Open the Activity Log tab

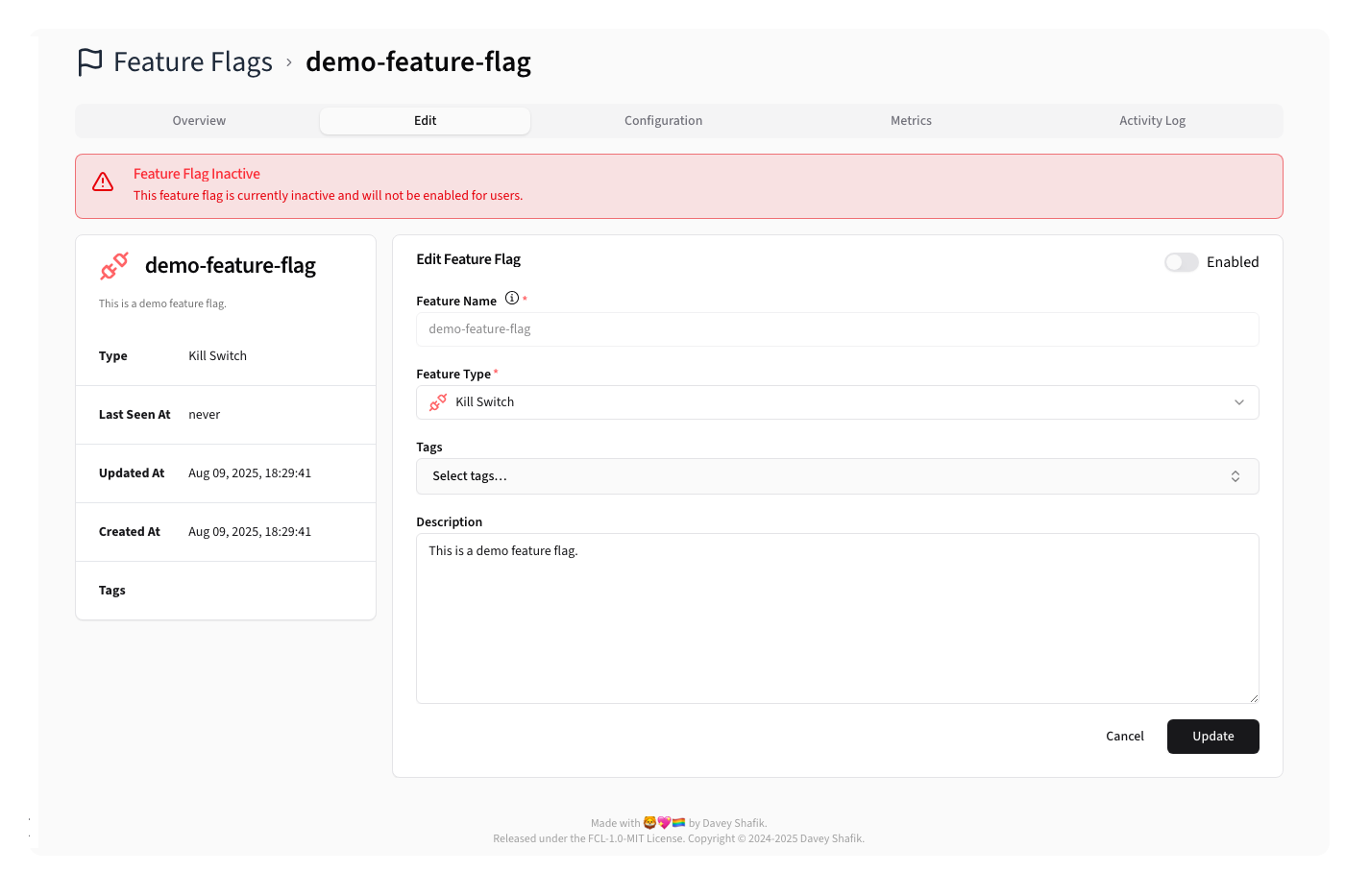[x=1152, y=120]
